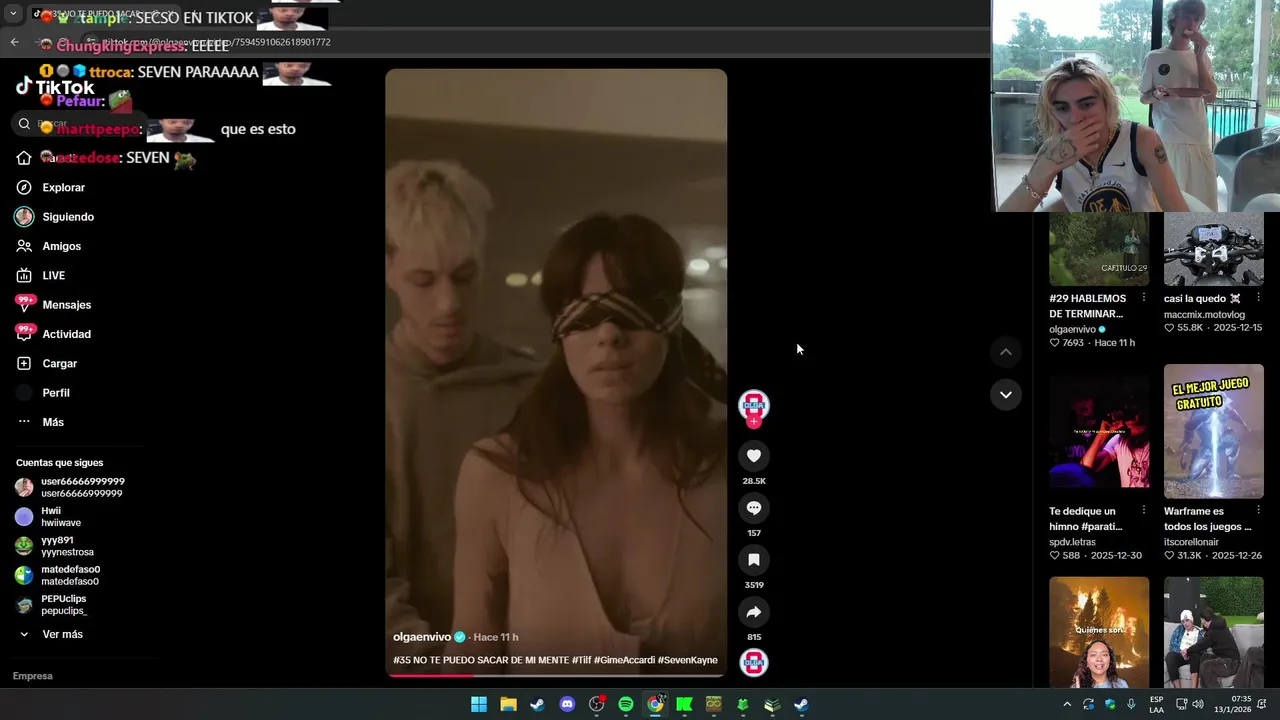Seek on the video progress bar
Image resolution: width=1280 pixels, height=720 pixels.
(x=556, y=675)
